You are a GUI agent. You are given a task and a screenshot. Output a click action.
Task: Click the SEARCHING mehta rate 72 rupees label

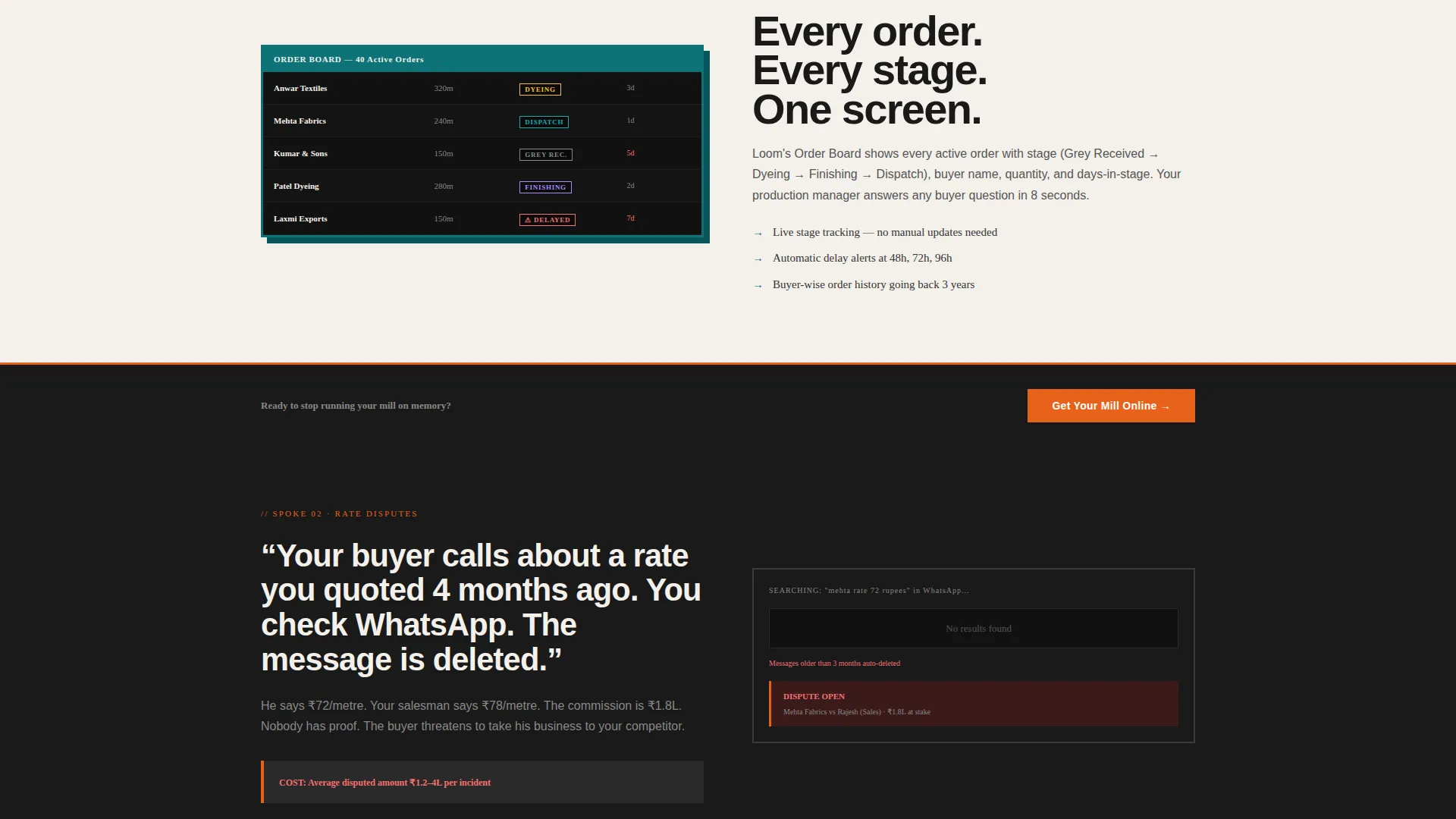868,590
